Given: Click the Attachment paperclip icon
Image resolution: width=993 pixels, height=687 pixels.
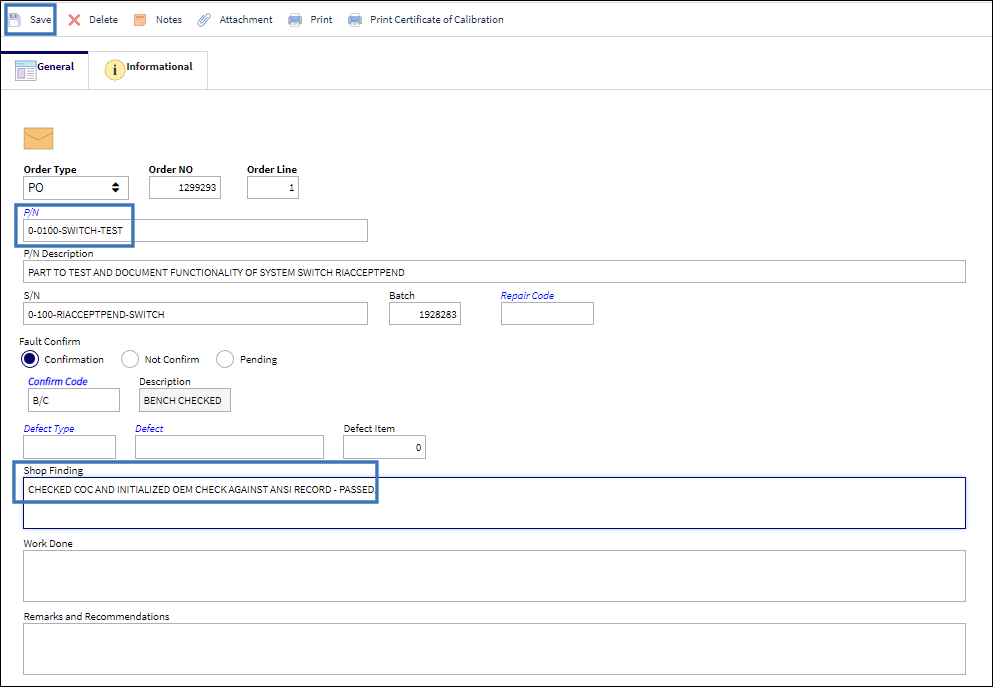Looking at the screenshot, I should (203, 20).
